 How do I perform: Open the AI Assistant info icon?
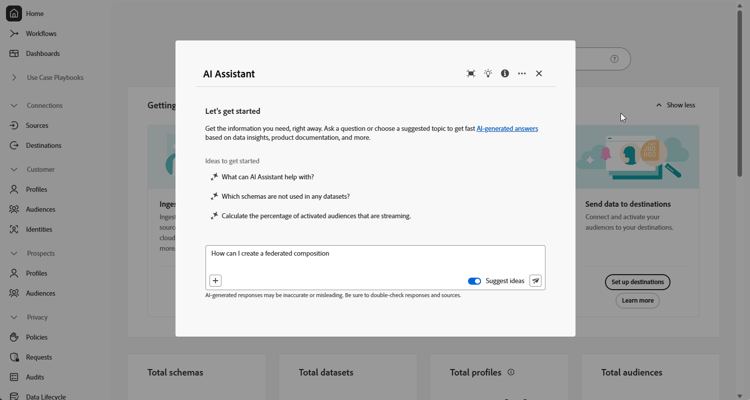click(x=505, y=74)
